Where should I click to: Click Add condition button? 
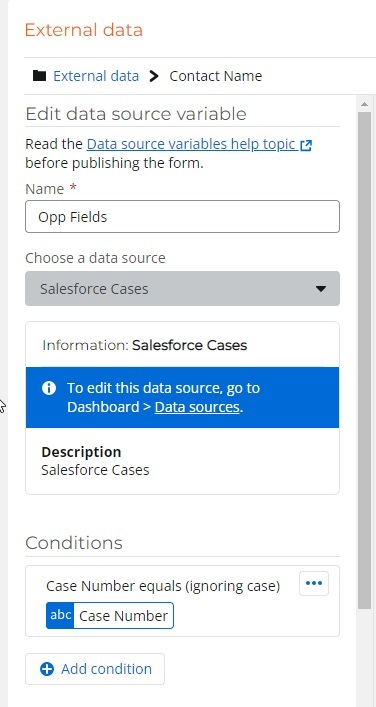tap(95, 669)
